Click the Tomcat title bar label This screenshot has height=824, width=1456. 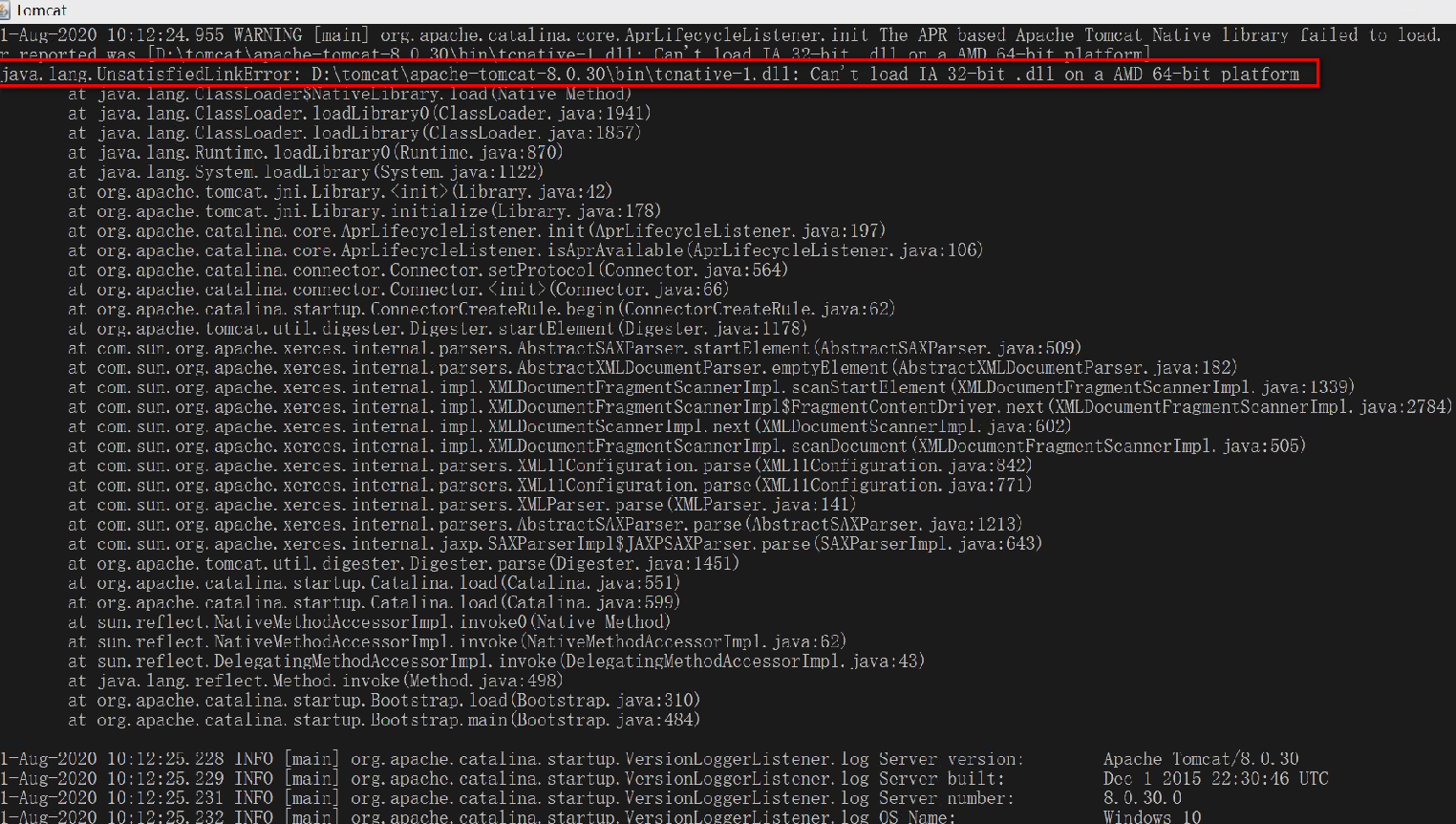pyautogui.click(x=44, y=11)
